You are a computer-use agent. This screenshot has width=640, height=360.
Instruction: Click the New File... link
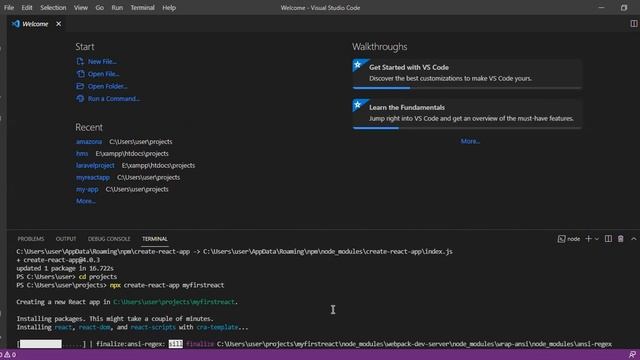tap(102, 62)
